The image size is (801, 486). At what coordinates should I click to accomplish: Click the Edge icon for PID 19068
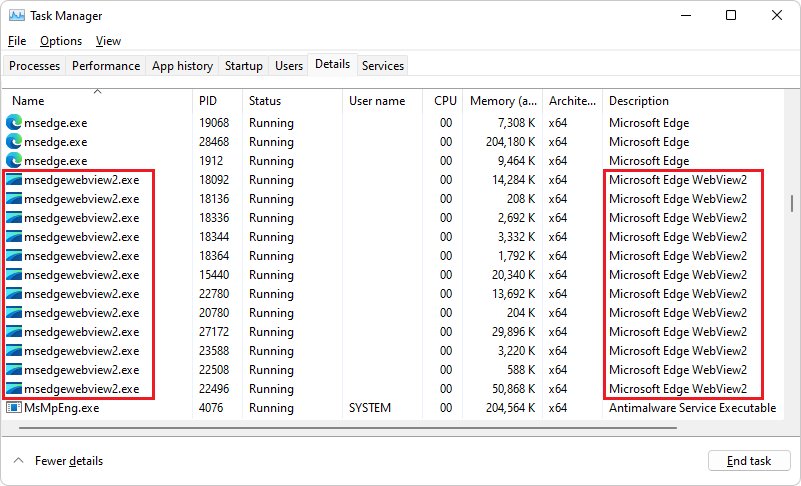(14, 123)
